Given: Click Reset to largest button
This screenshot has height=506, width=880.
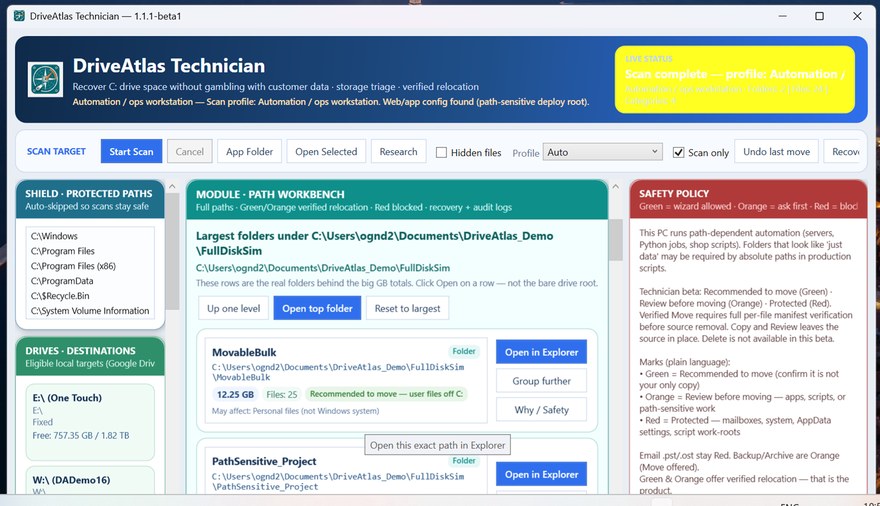Looking at the screenshot, I should tap(407, 309).
